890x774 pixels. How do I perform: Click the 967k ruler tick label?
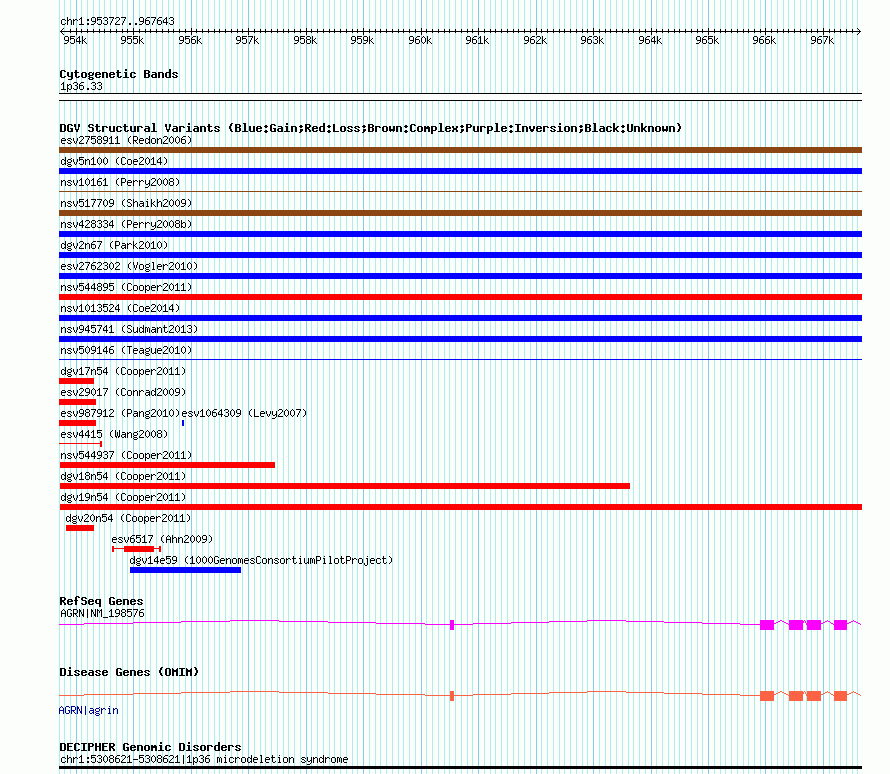(x=822, y=40)
